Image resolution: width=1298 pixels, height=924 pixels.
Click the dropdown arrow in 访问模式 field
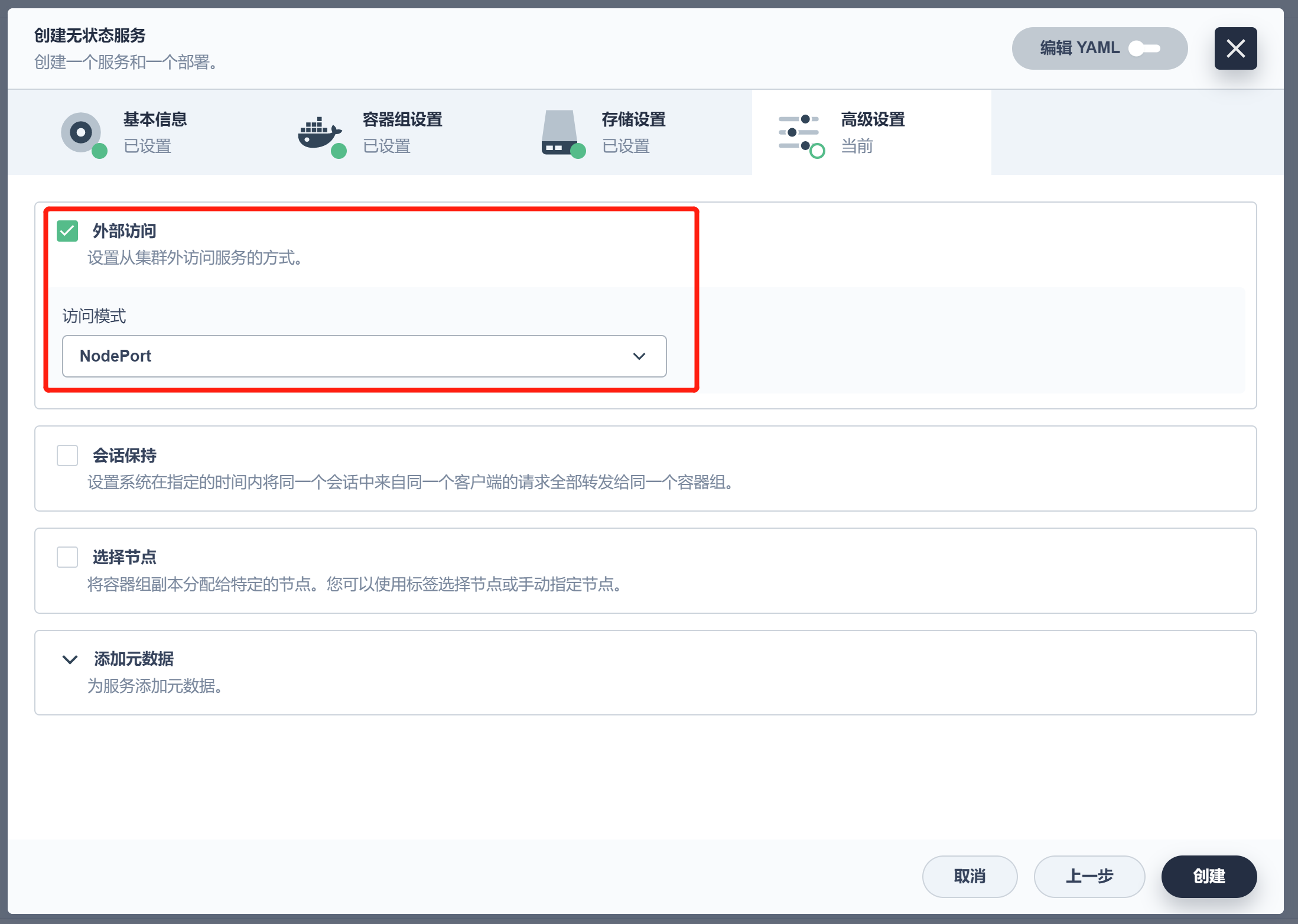coord(639,356)
